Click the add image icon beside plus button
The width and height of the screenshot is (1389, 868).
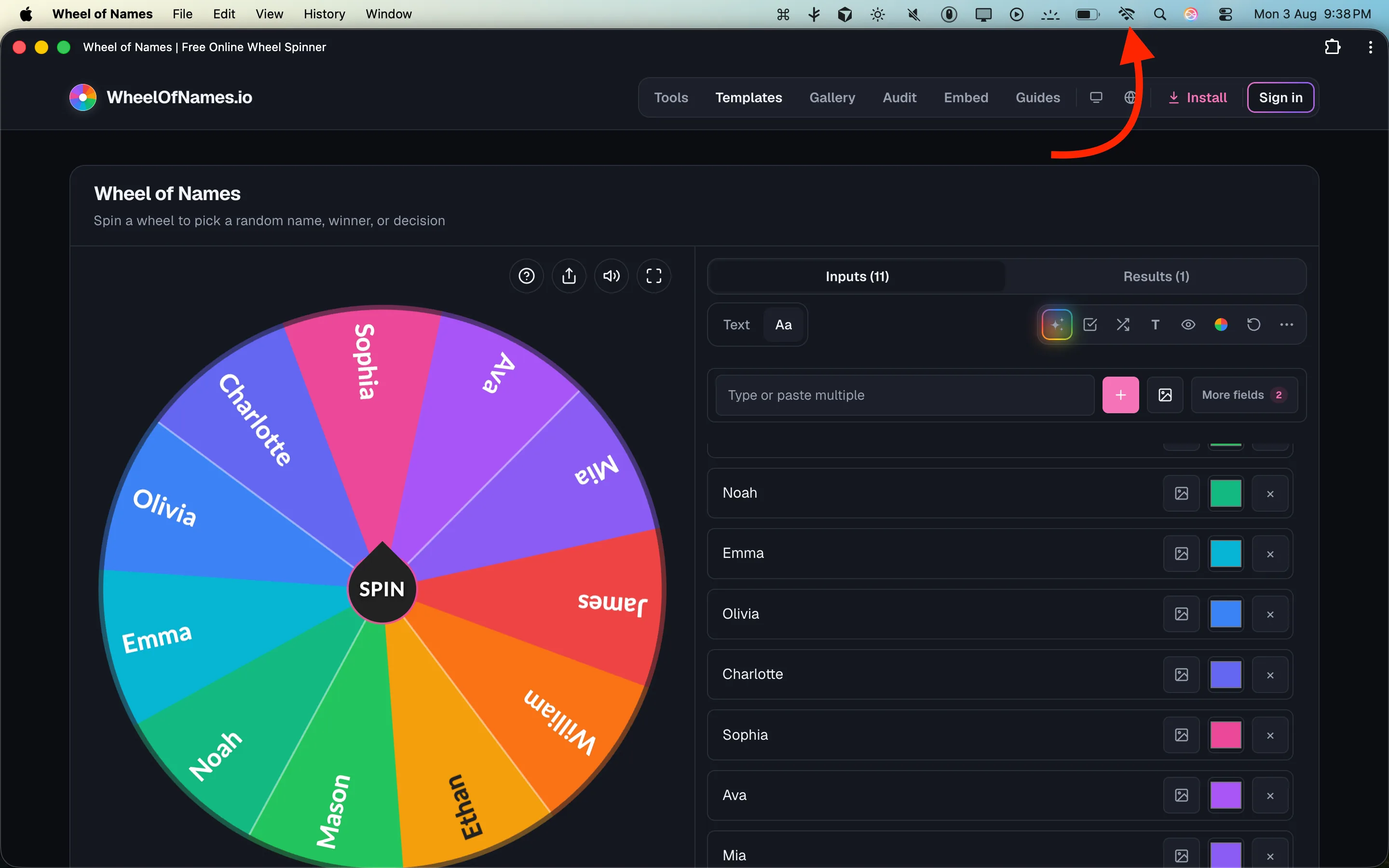pos(1165,395)
